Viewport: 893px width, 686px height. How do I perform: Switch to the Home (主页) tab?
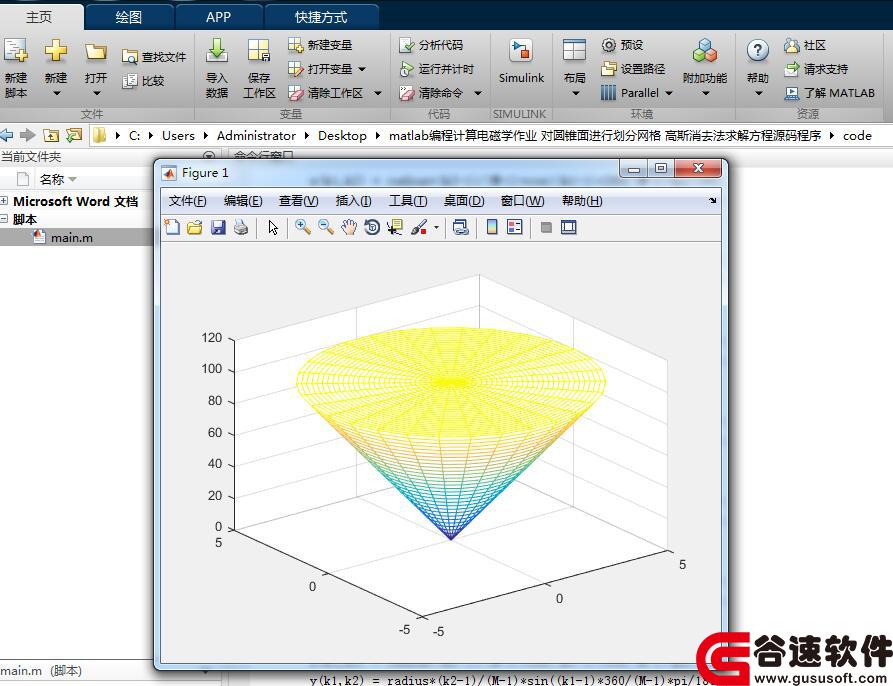[x=39, y=17]
